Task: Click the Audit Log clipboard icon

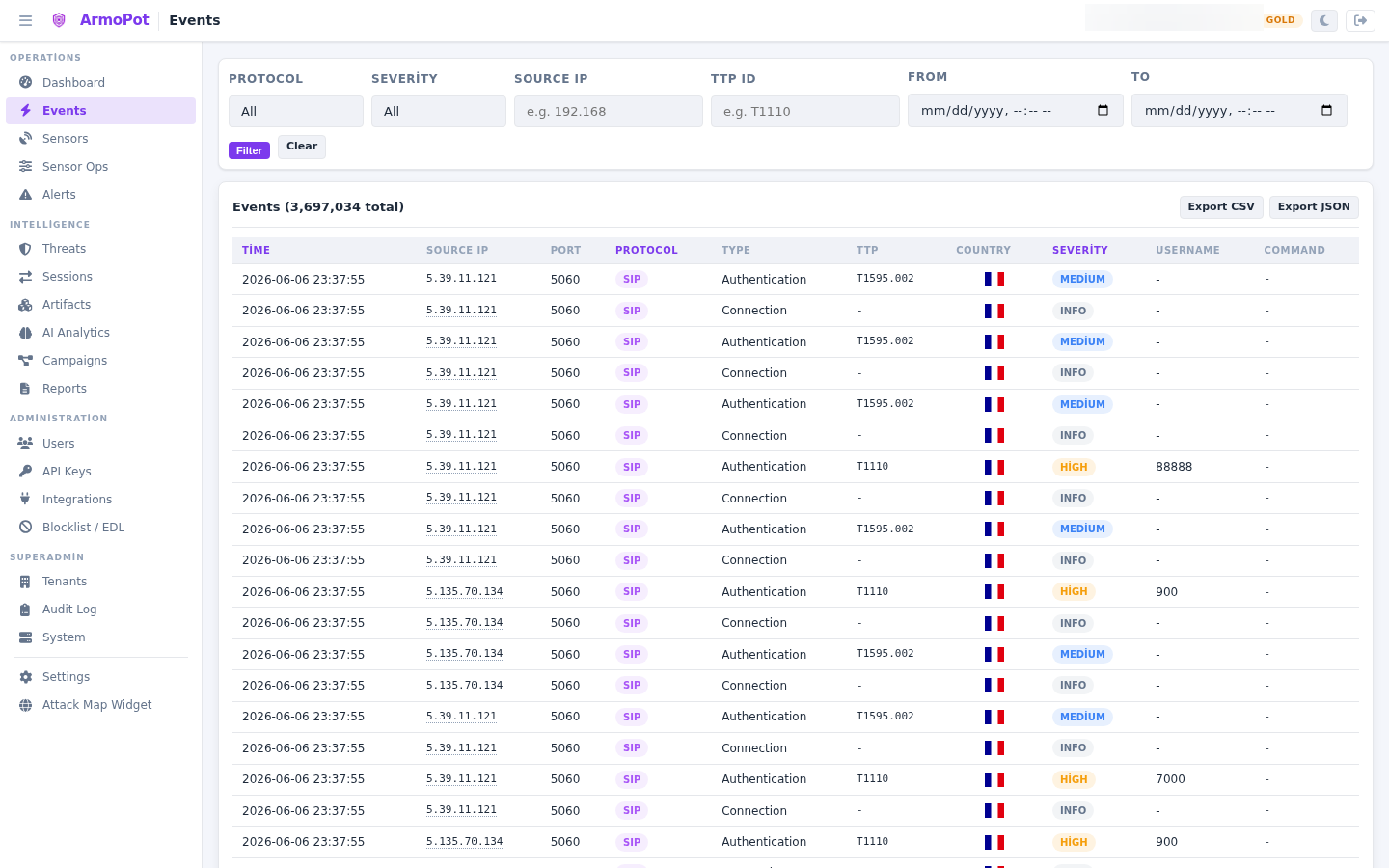Action: point(26,610)
